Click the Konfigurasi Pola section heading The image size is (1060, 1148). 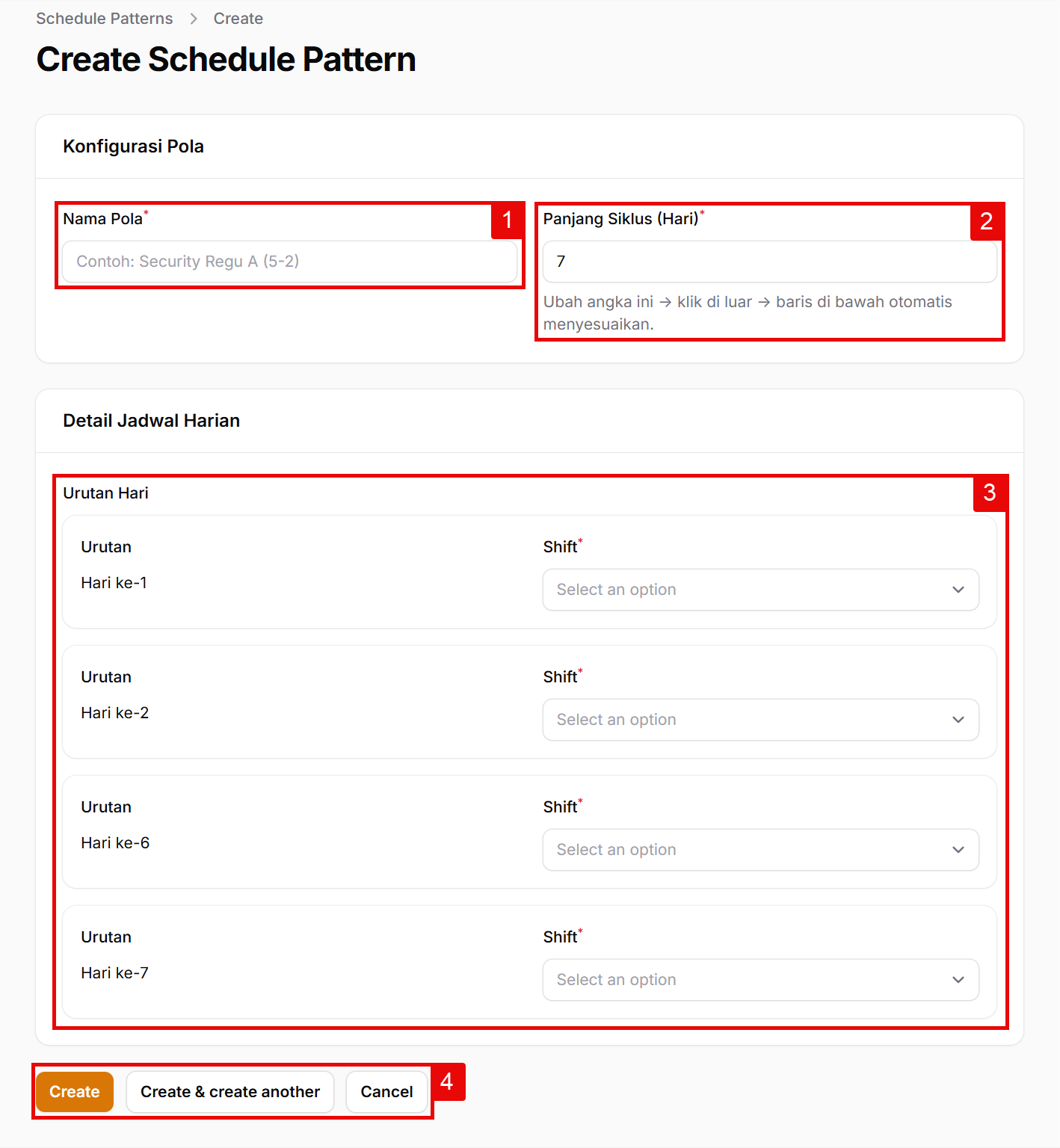pos(133,146)
